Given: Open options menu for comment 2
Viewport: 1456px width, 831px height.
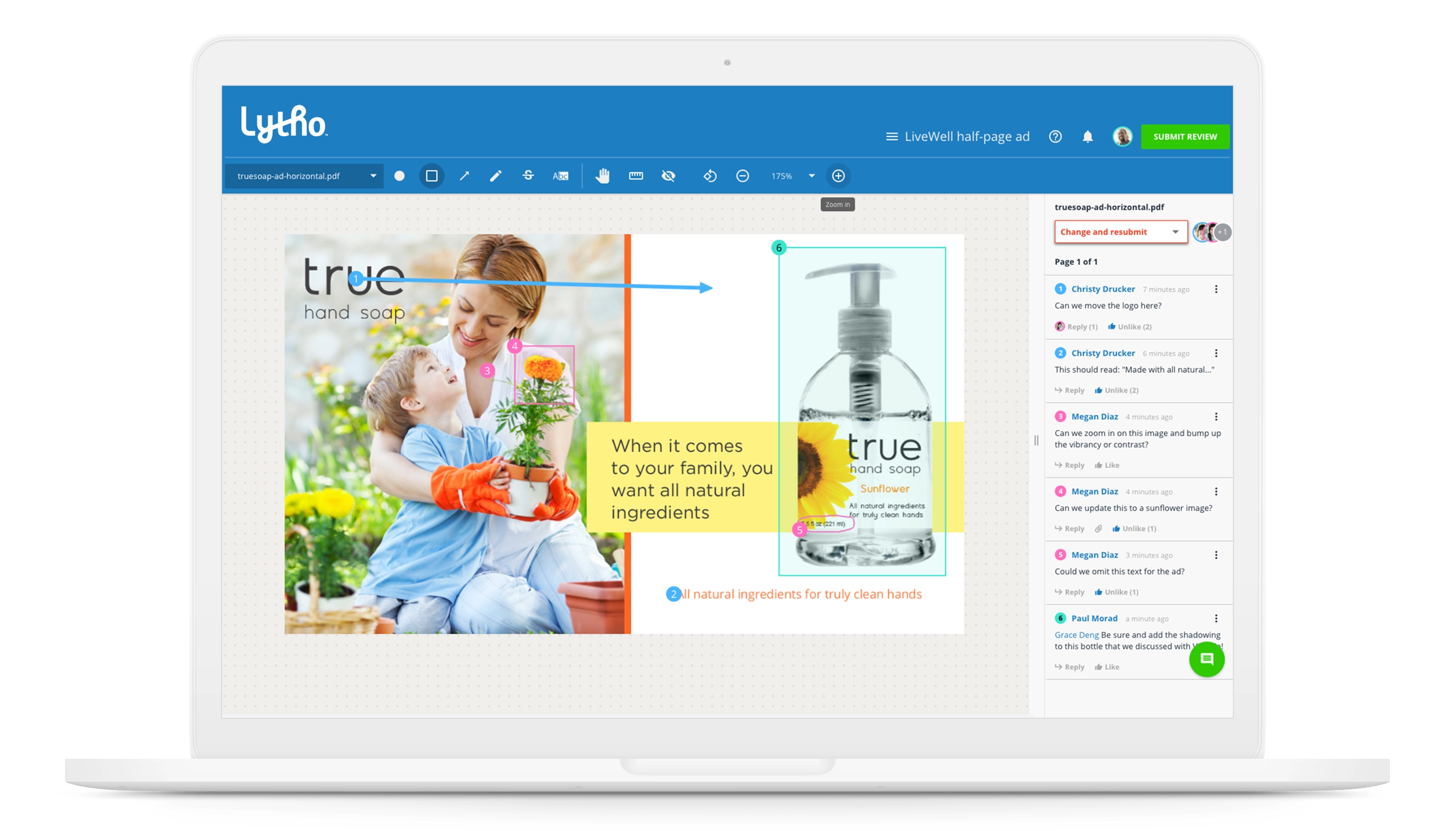Looking at the screenshot, I should coord(1216,353).
